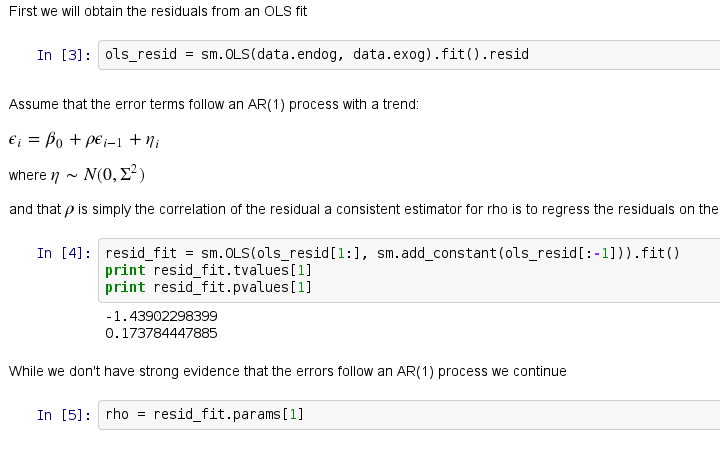Viewport: 720px width, 450px height.
Task: Click resid_fit.params[1] in the last cell
Action: coord(228,414)
